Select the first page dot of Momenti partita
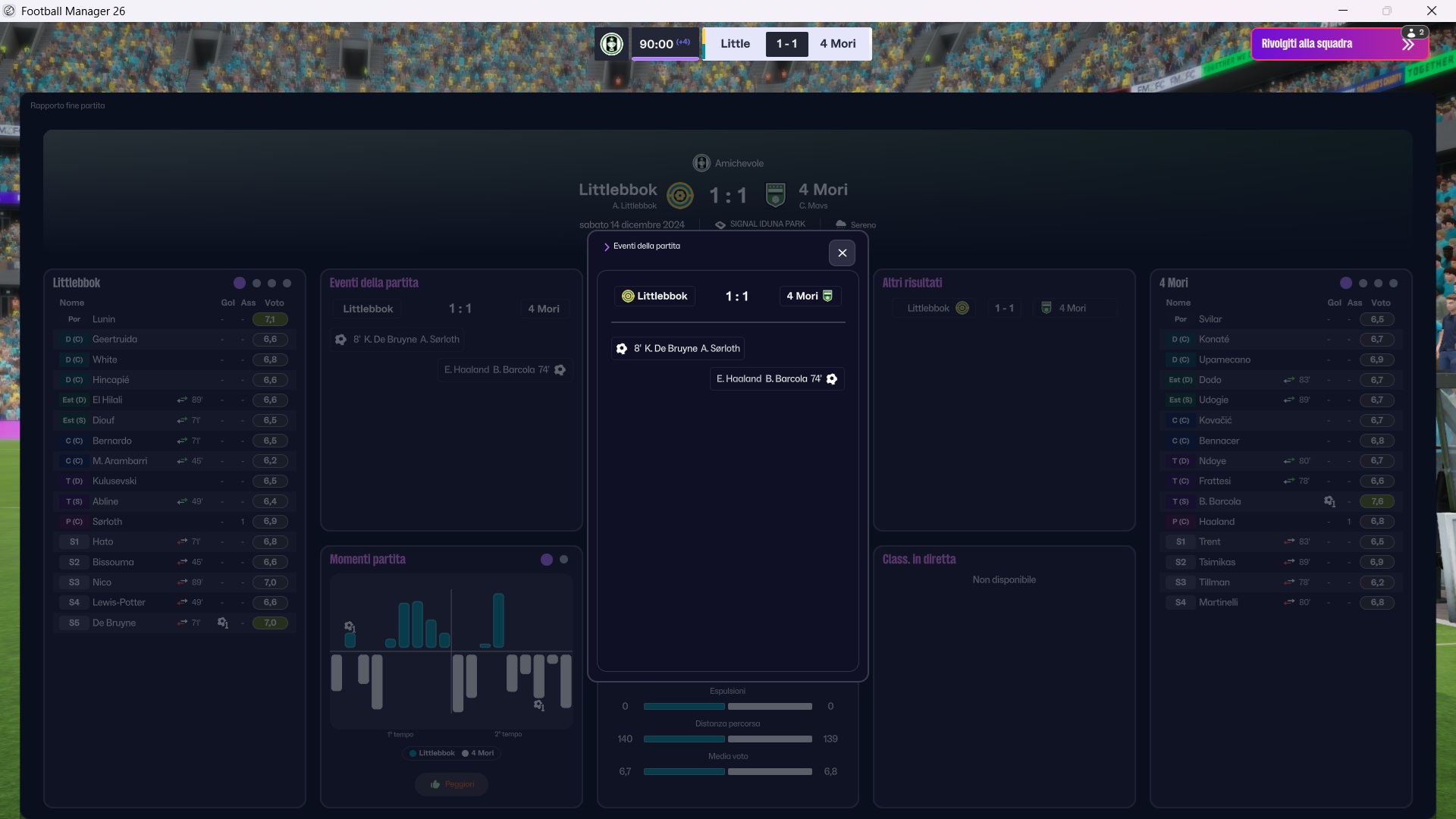The image size is (1456, 819). tap(547, 560)
